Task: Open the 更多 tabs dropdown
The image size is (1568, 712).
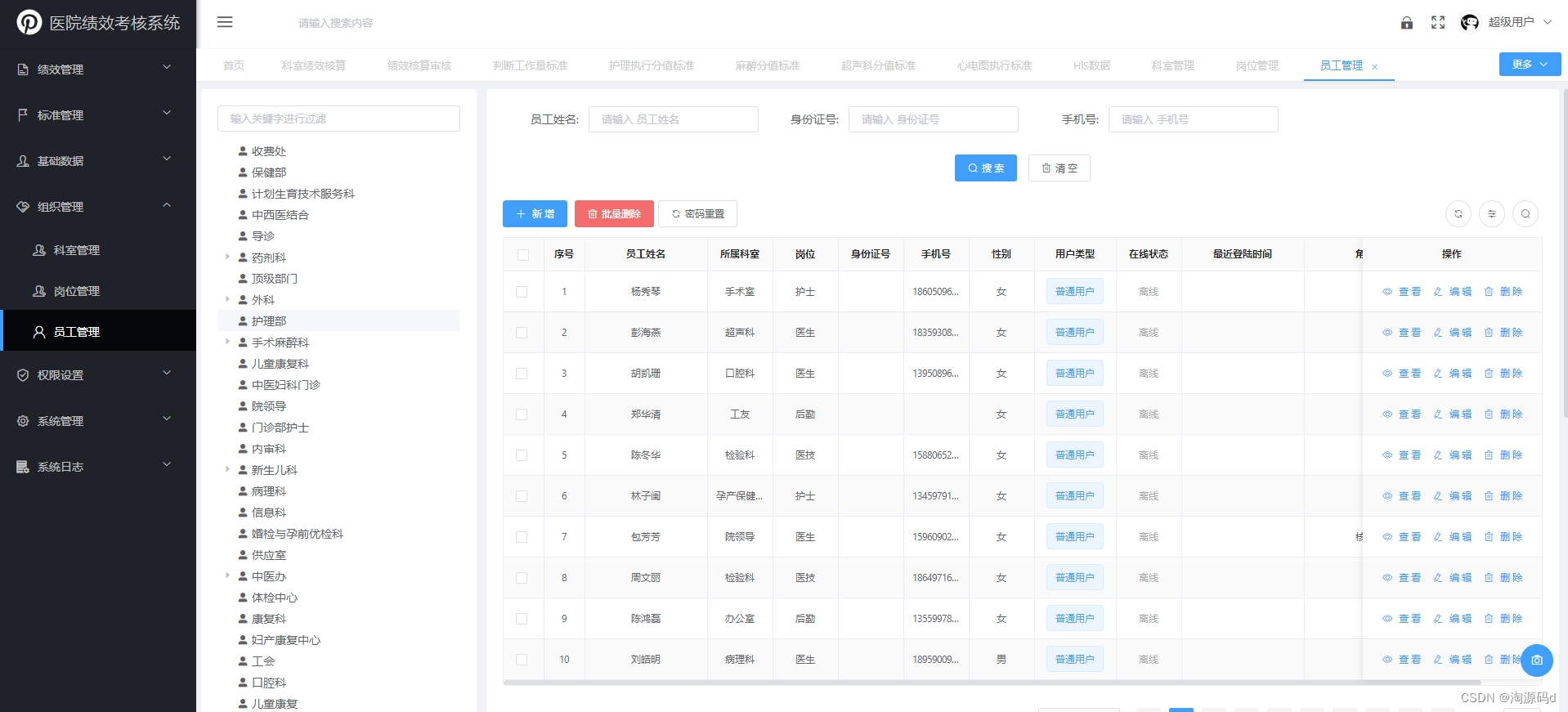Action: 1530,64
